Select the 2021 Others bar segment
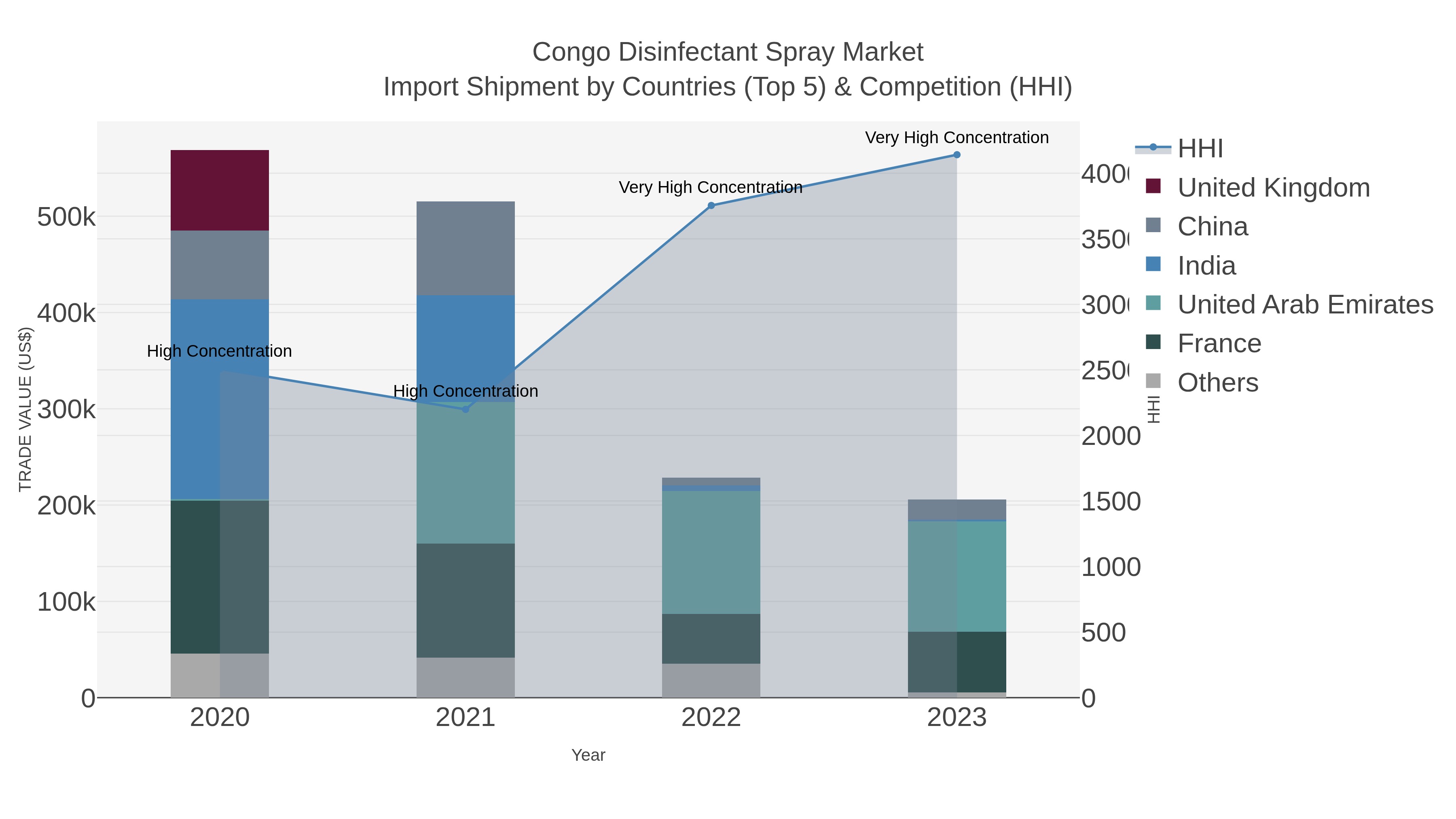The height and width of the screenshot is (819, 1456). [466, 678]
